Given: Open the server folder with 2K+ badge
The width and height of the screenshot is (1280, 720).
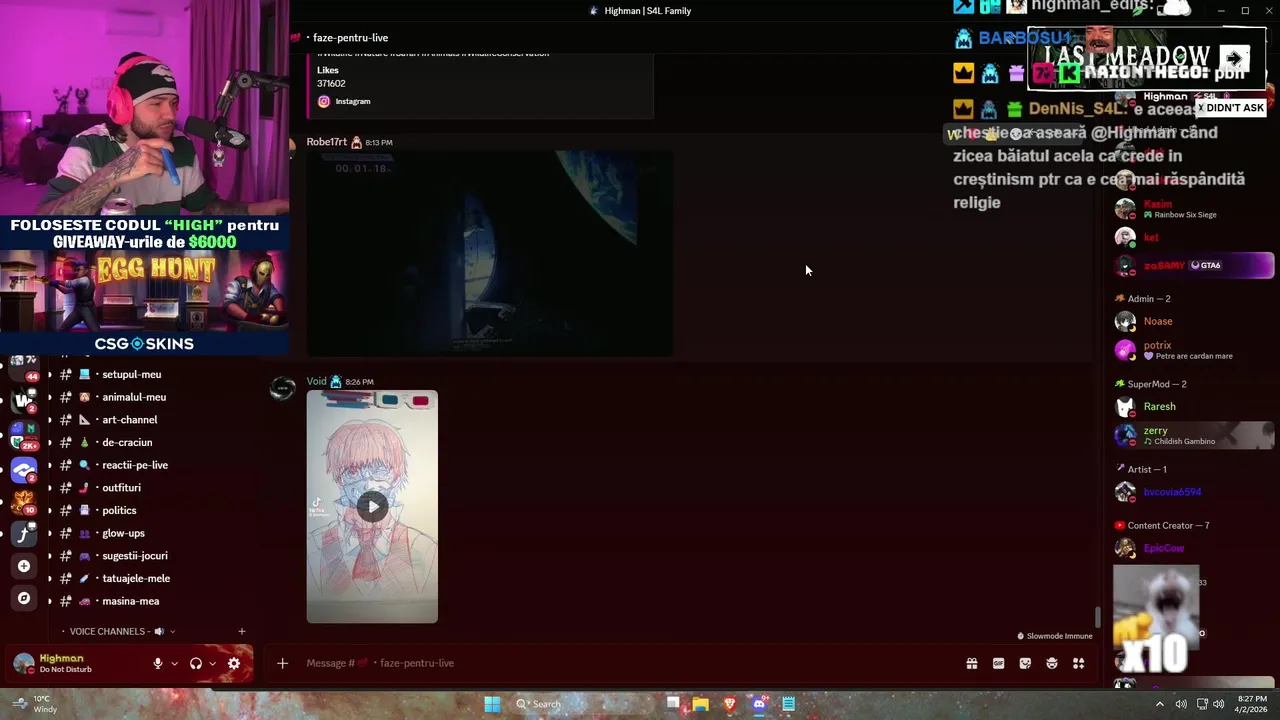Looking at the screenshot, I should [24, 435].
